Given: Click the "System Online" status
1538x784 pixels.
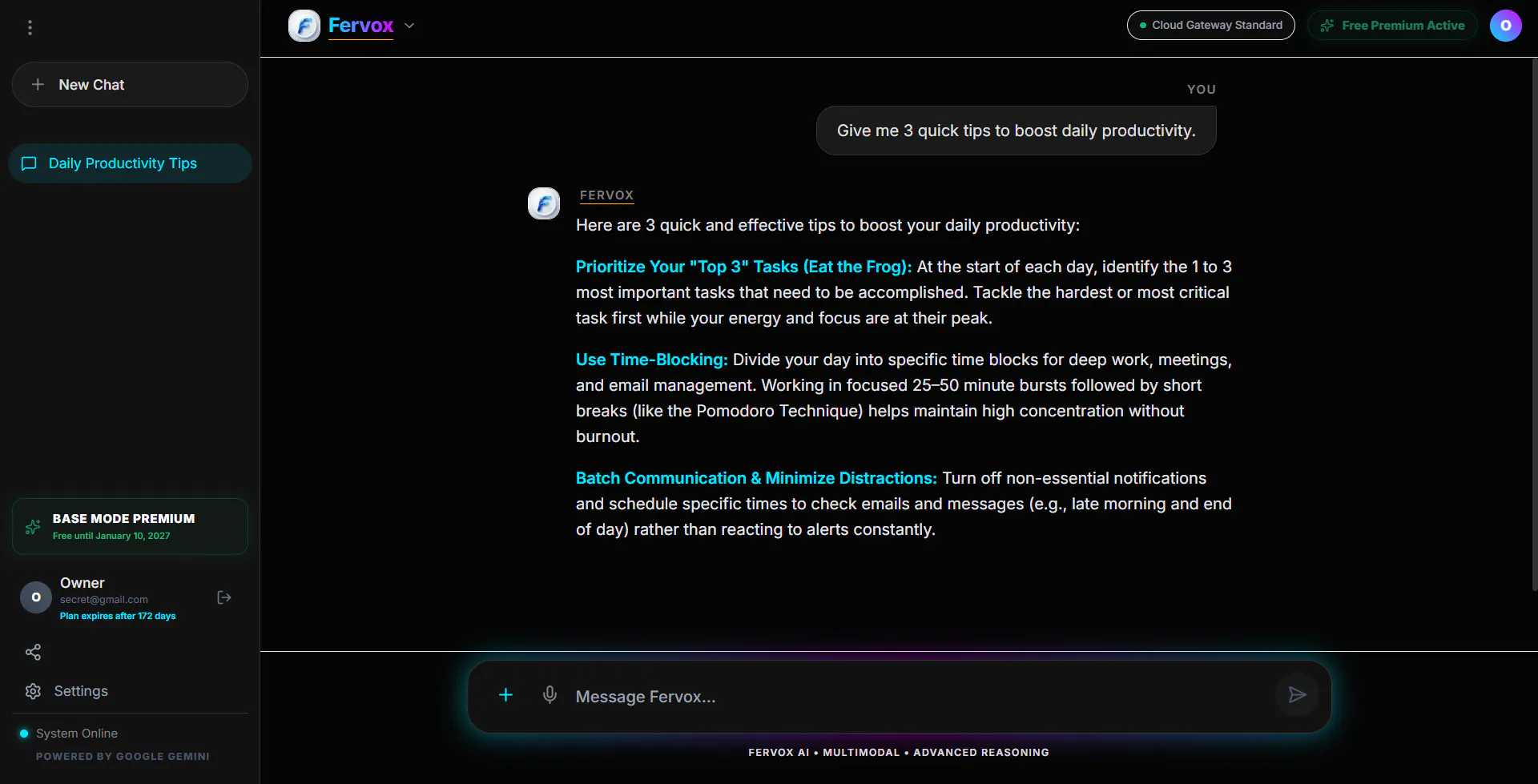Looking at the screenshot, I should coord(77,734).
